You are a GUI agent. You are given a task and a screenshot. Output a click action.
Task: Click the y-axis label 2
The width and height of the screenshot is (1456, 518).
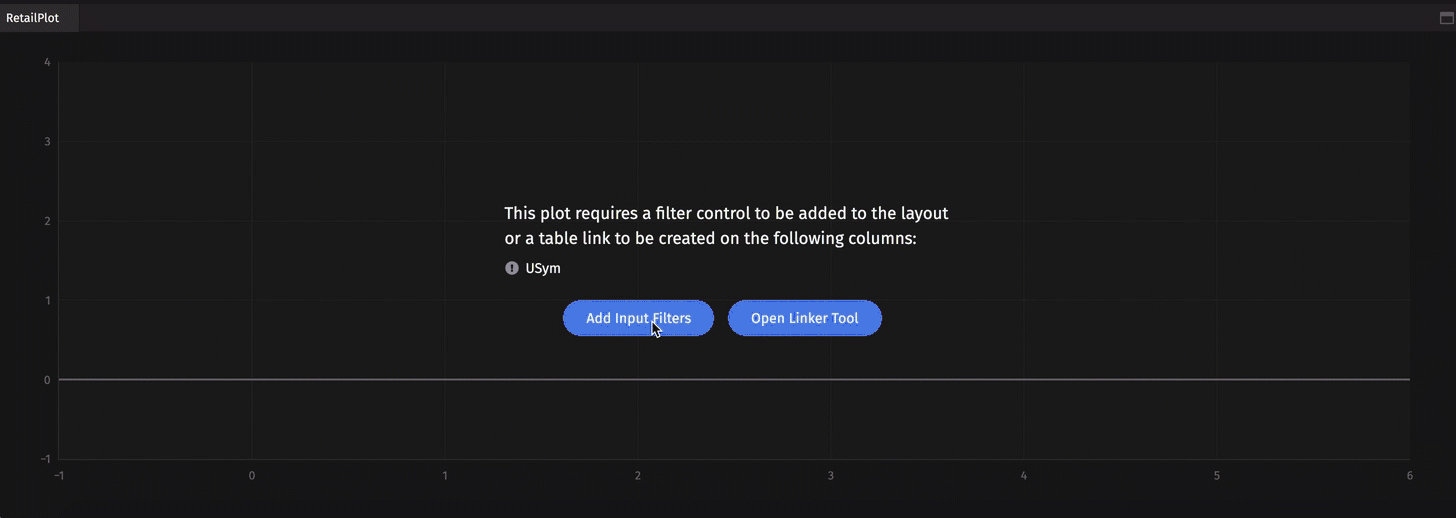click(48, 221)
